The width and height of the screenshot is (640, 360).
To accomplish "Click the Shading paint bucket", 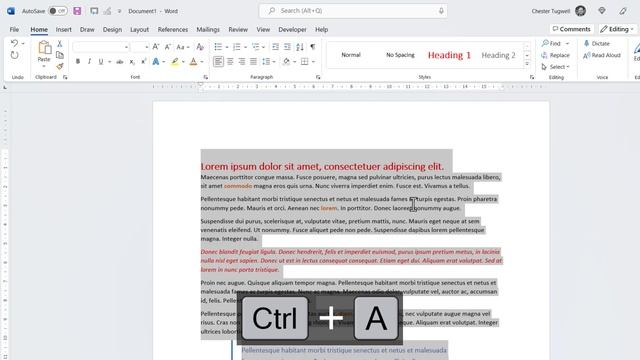I will [x=286, y=62].
